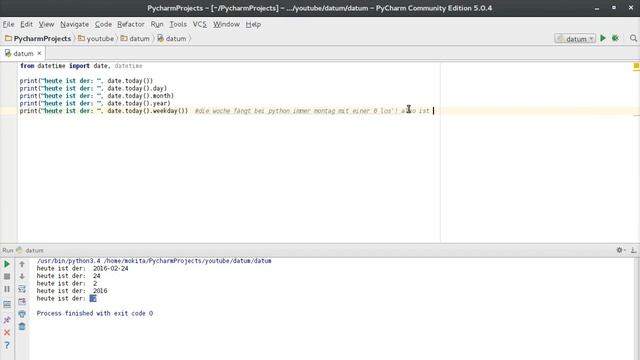Rerun datum from the Run panel
The width and height of the screenshot is (640, 360).
[7, 264]
